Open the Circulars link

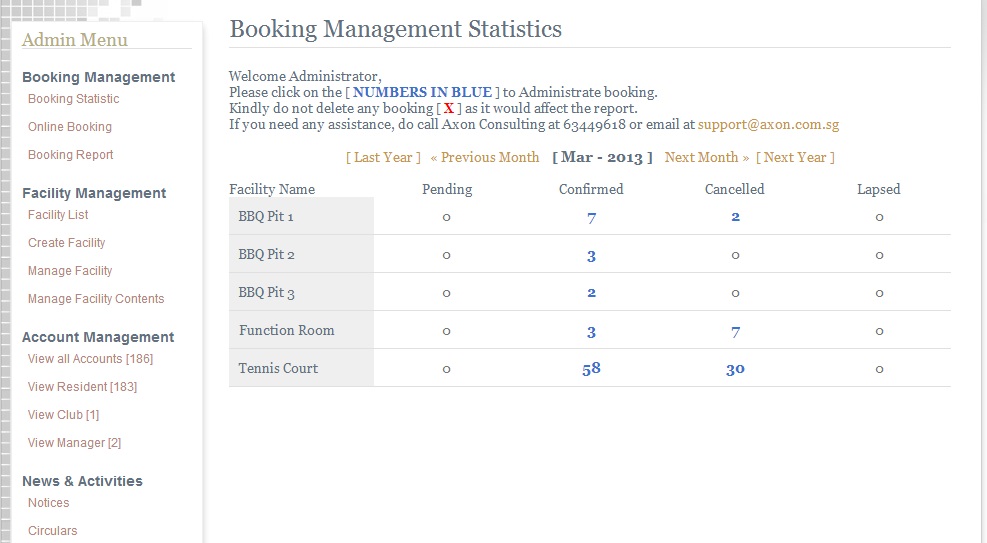52,530
